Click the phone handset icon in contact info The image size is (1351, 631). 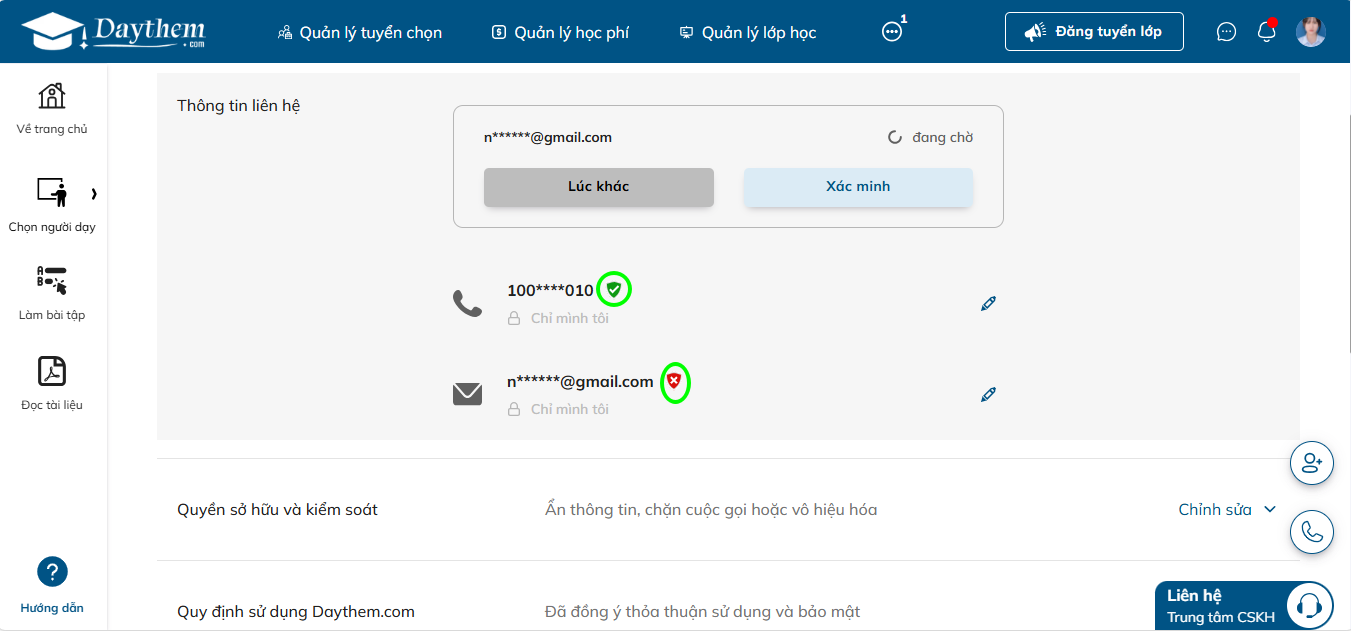click(467, 303)
